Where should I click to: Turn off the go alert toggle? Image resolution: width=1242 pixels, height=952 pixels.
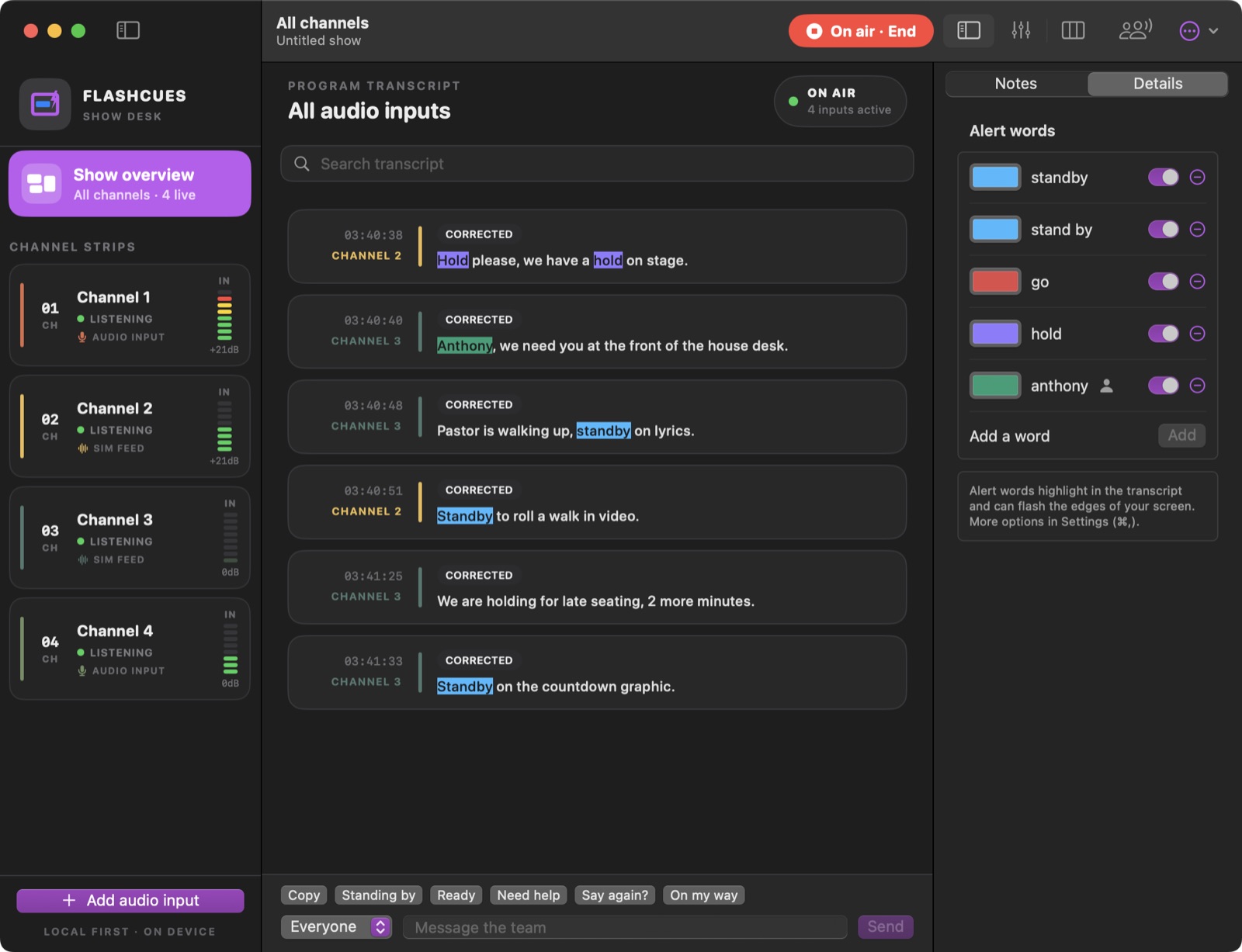[x=1163, y=282]
